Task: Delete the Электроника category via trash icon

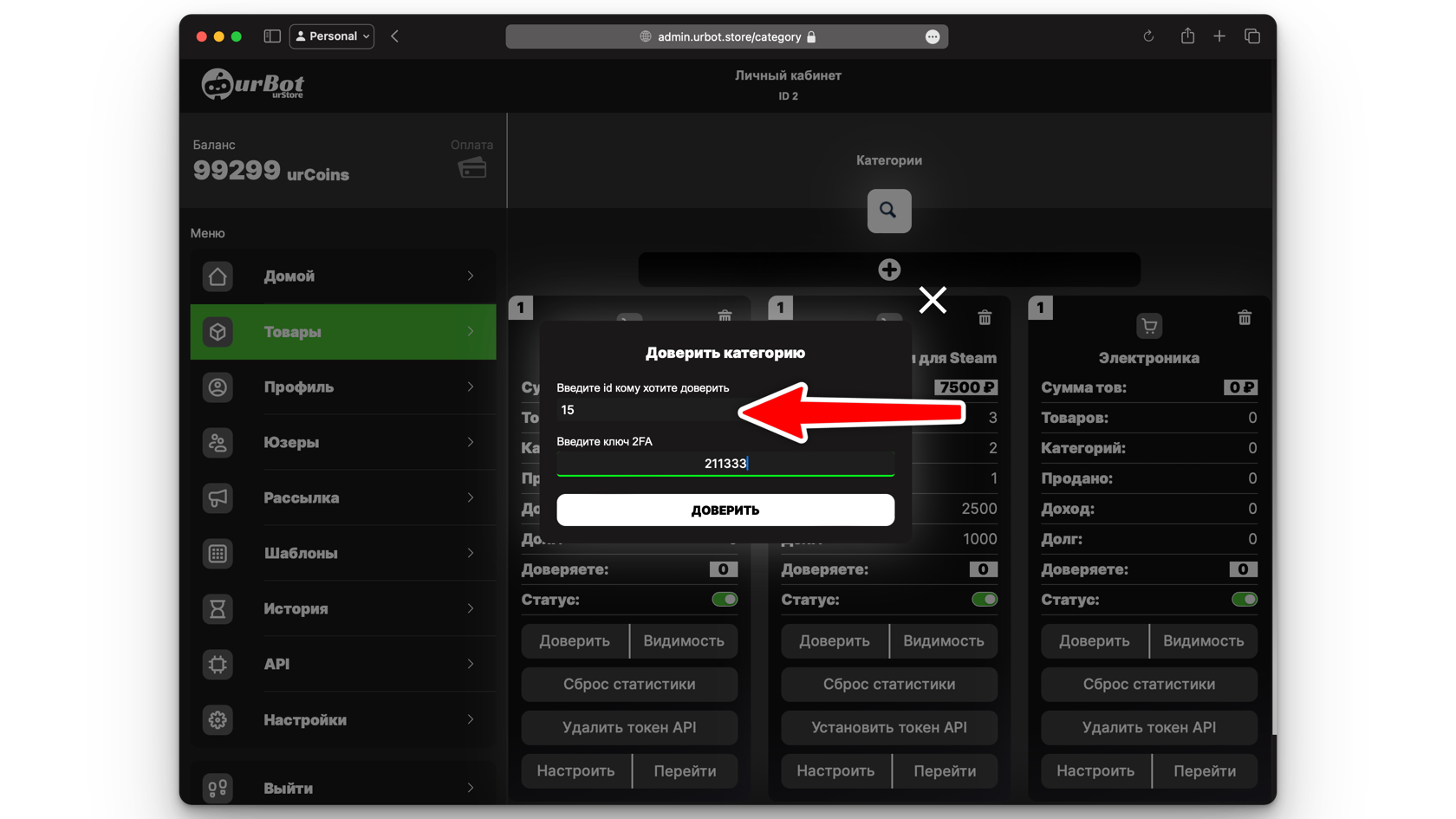Action: (1244, 318)
